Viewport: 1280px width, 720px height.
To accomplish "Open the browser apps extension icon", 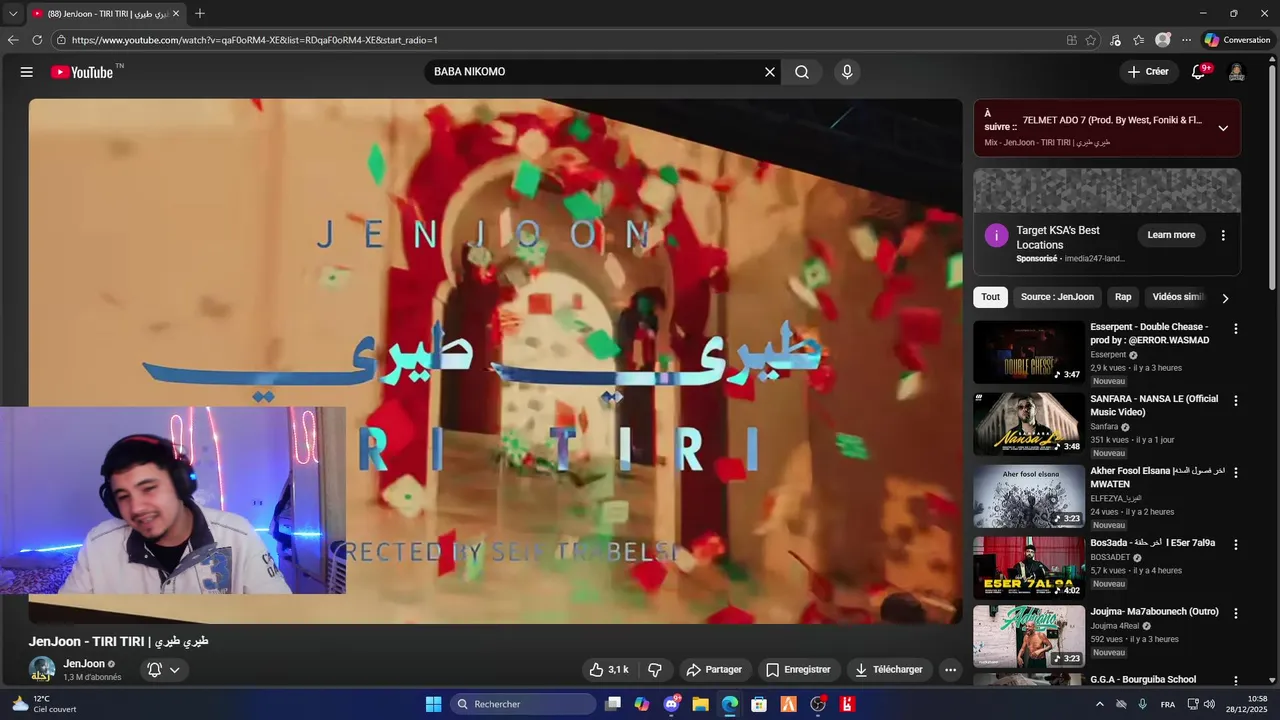I will [x=1072, y=40].
